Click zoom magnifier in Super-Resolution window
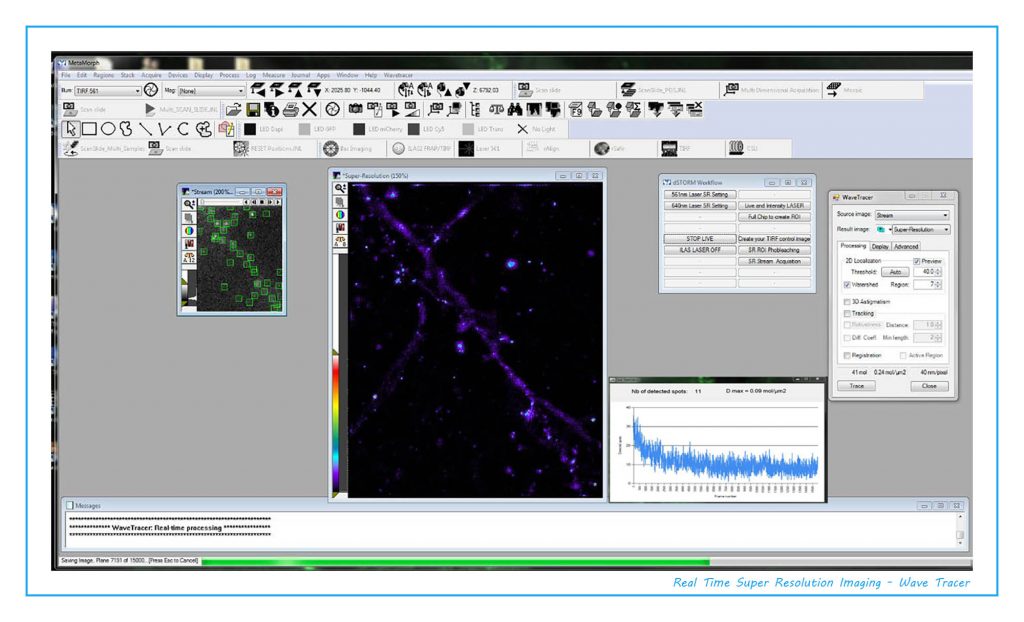Image resolution: width=1024 pixels, height=622 pixels. pos(340,187)
